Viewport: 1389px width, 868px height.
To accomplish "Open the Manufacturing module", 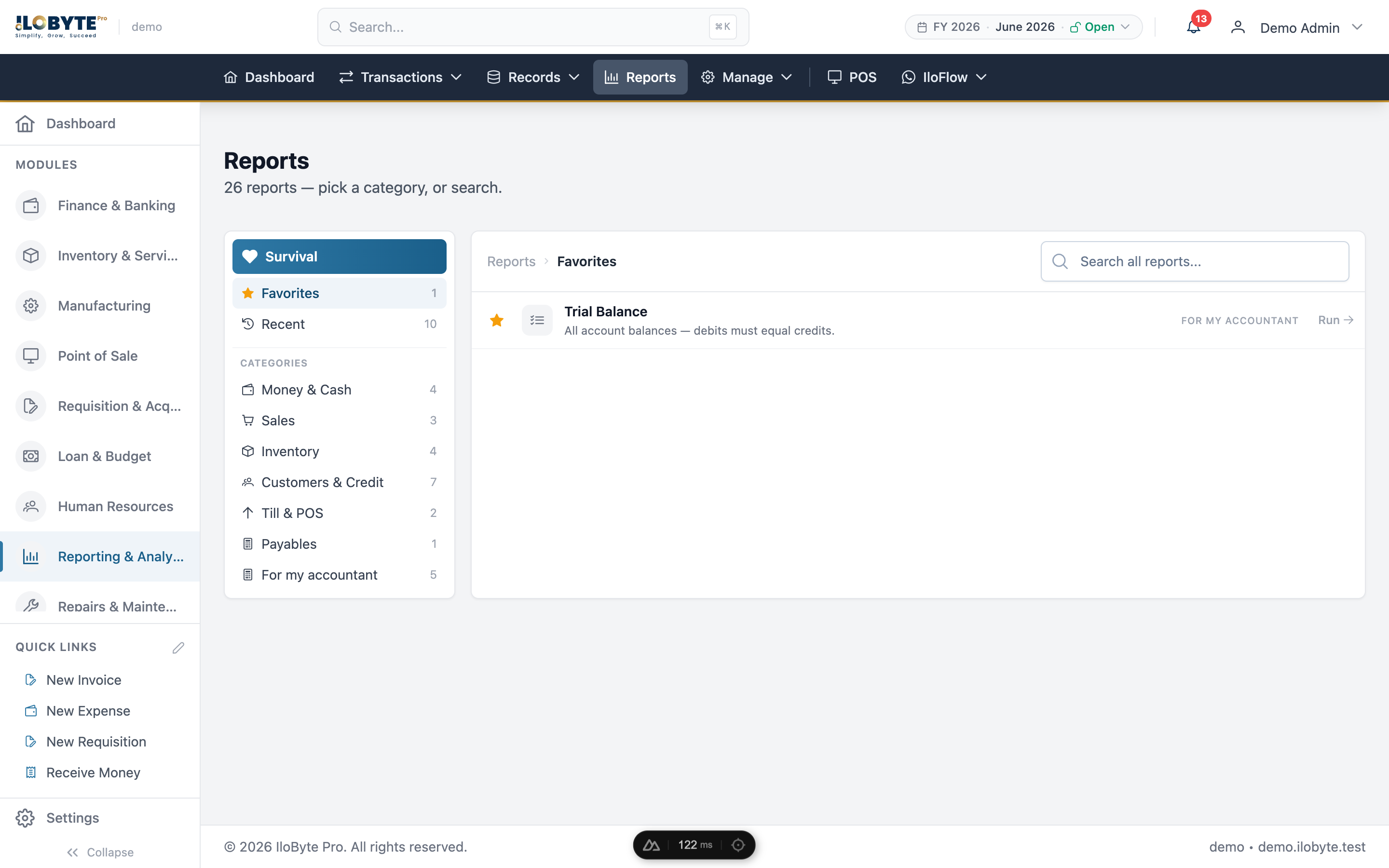I will pos(100,305).
